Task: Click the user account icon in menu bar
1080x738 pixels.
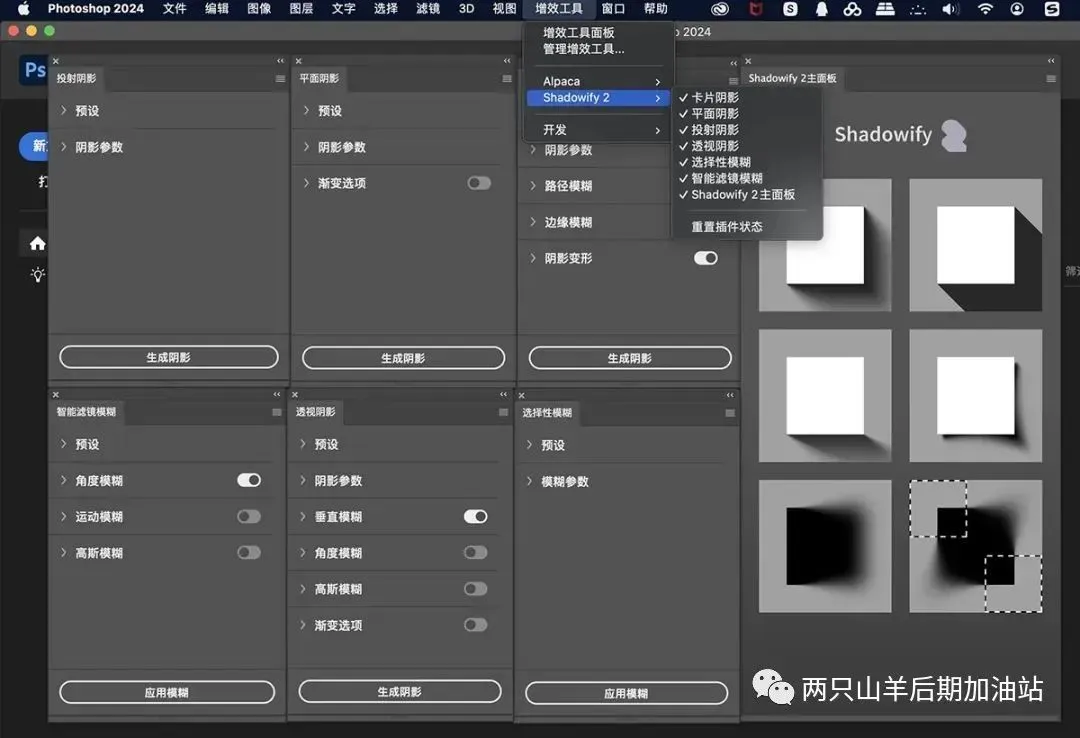Action: coord(1017,9)
